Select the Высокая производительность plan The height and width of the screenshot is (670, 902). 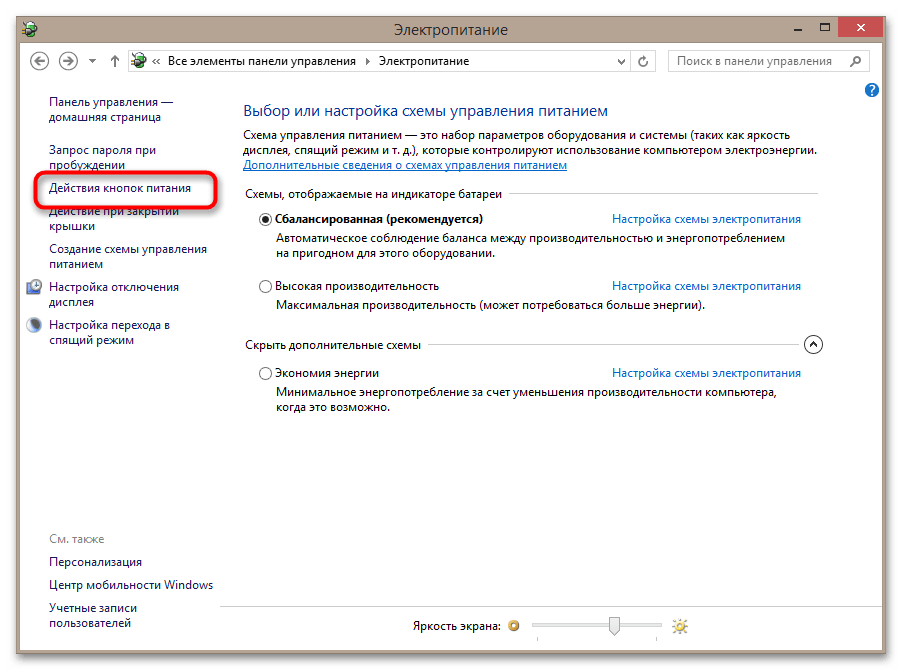pyautogui.click(x=265, y=286)
